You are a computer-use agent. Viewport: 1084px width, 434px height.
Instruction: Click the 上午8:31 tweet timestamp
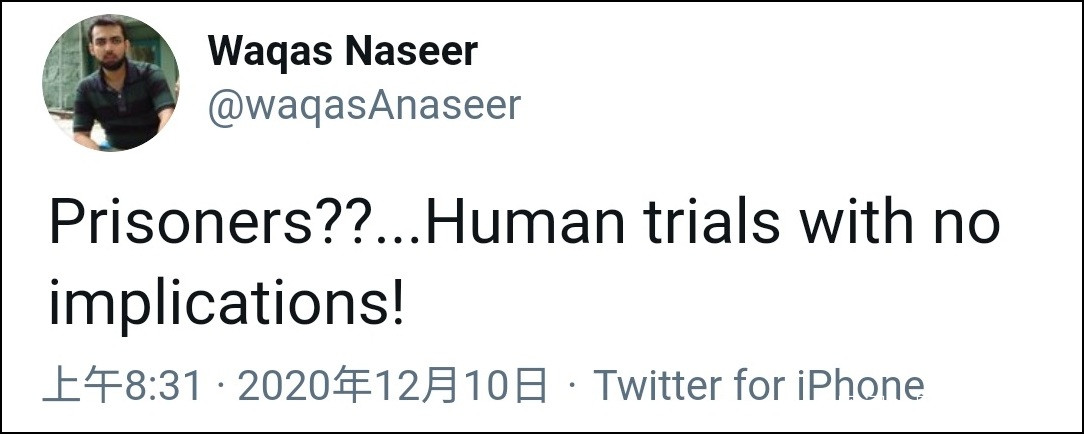123,386
